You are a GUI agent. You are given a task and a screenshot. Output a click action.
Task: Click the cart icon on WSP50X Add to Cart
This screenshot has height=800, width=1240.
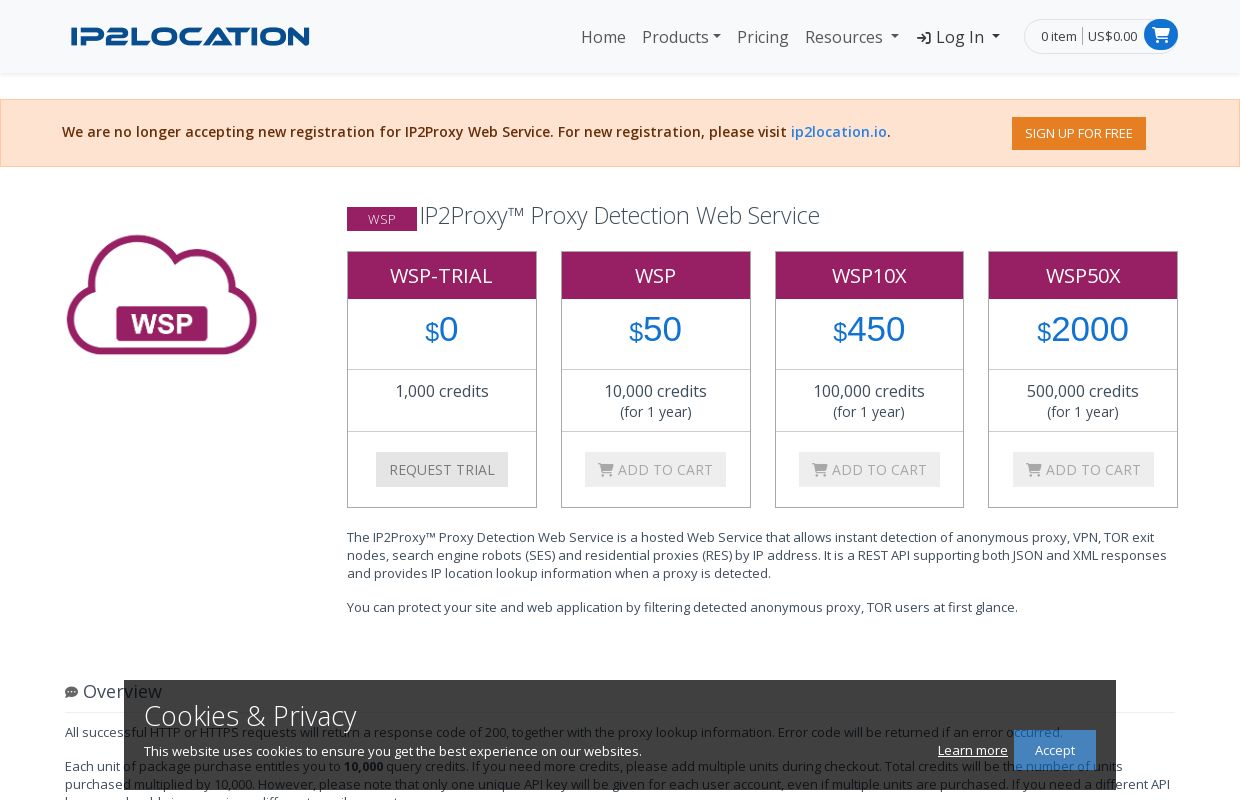1034,470
